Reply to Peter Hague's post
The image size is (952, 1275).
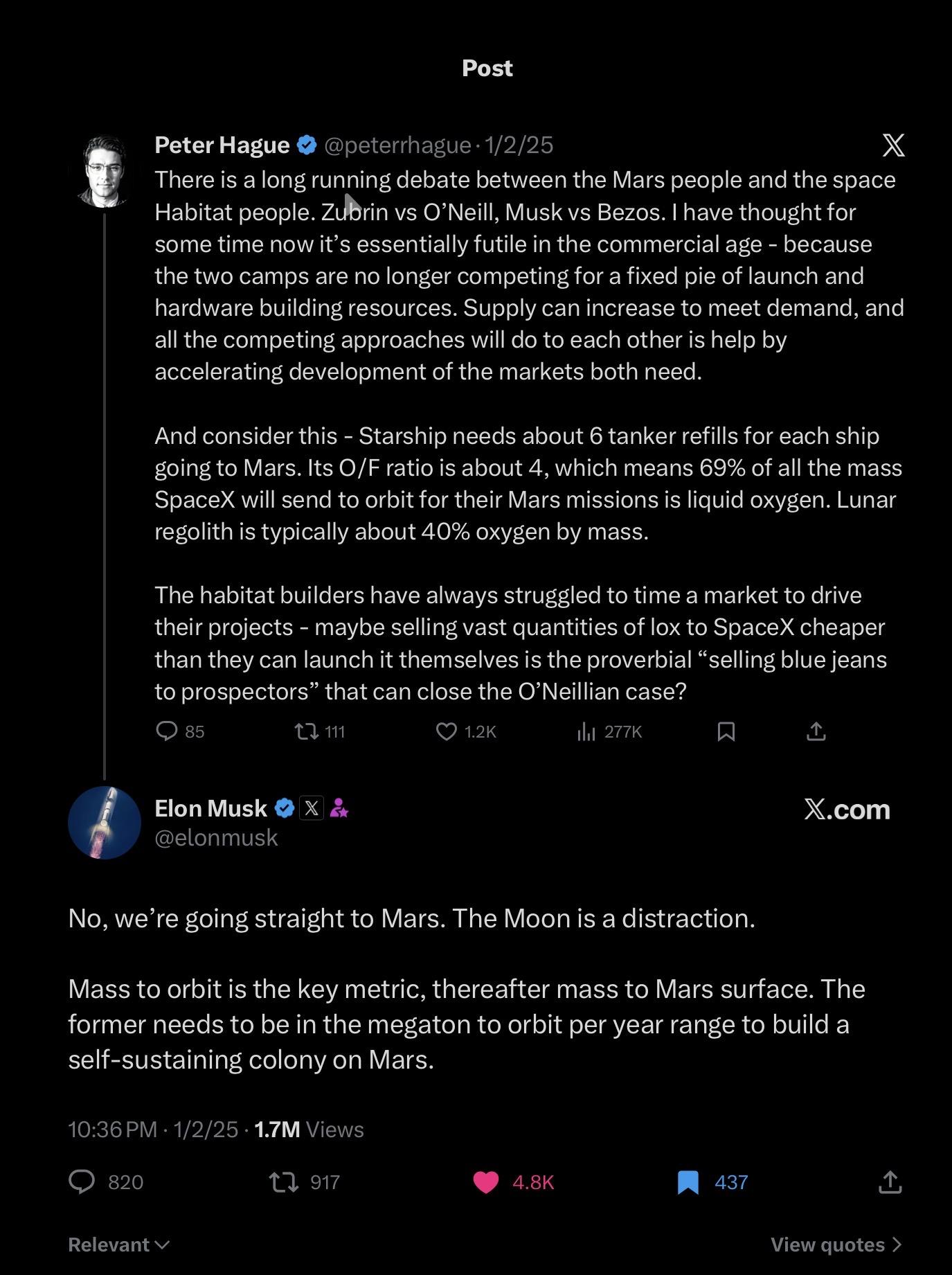[x=167, y=731]
